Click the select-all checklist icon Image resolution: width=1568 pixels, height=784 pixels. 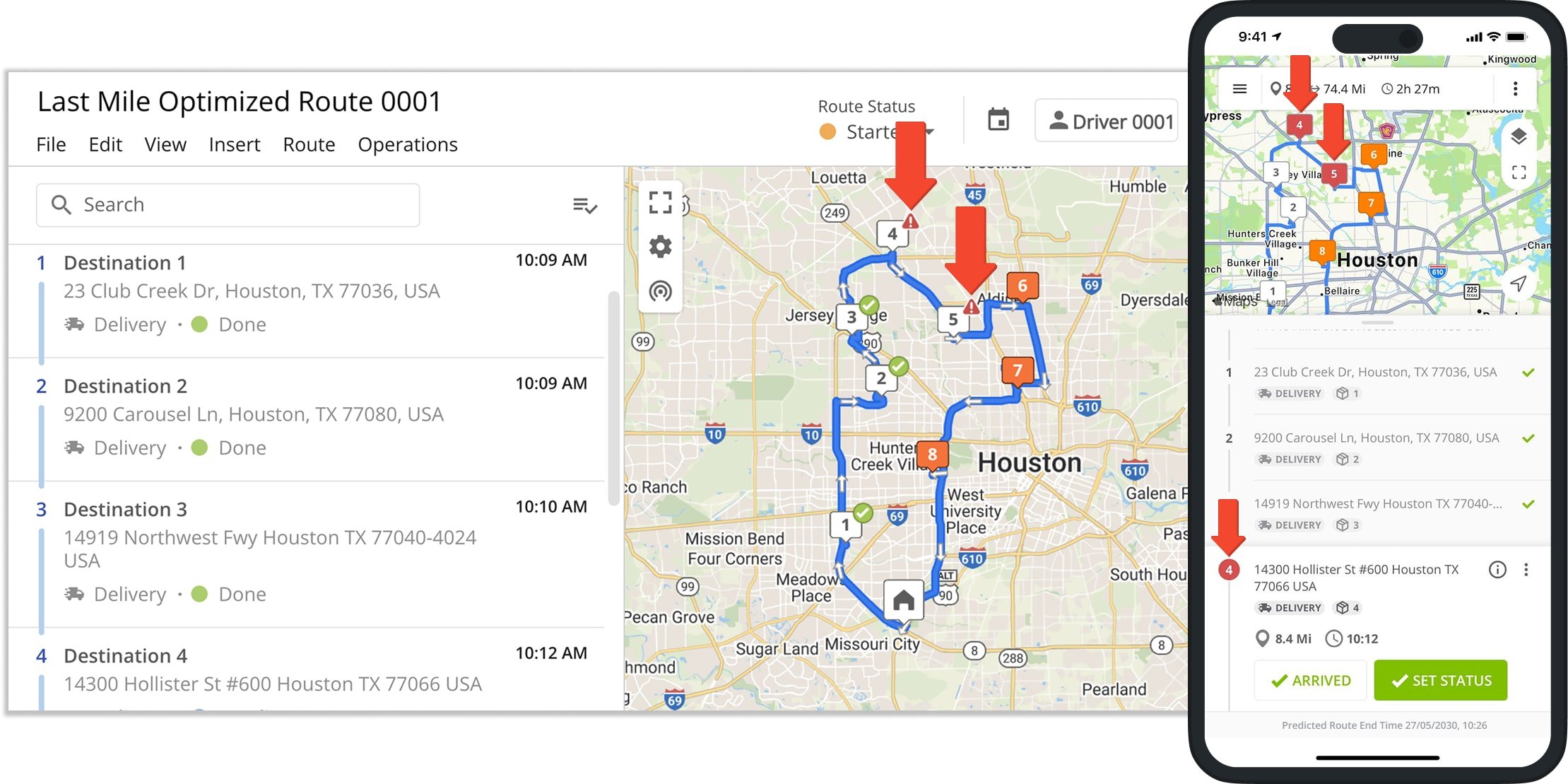coord(584,206)
